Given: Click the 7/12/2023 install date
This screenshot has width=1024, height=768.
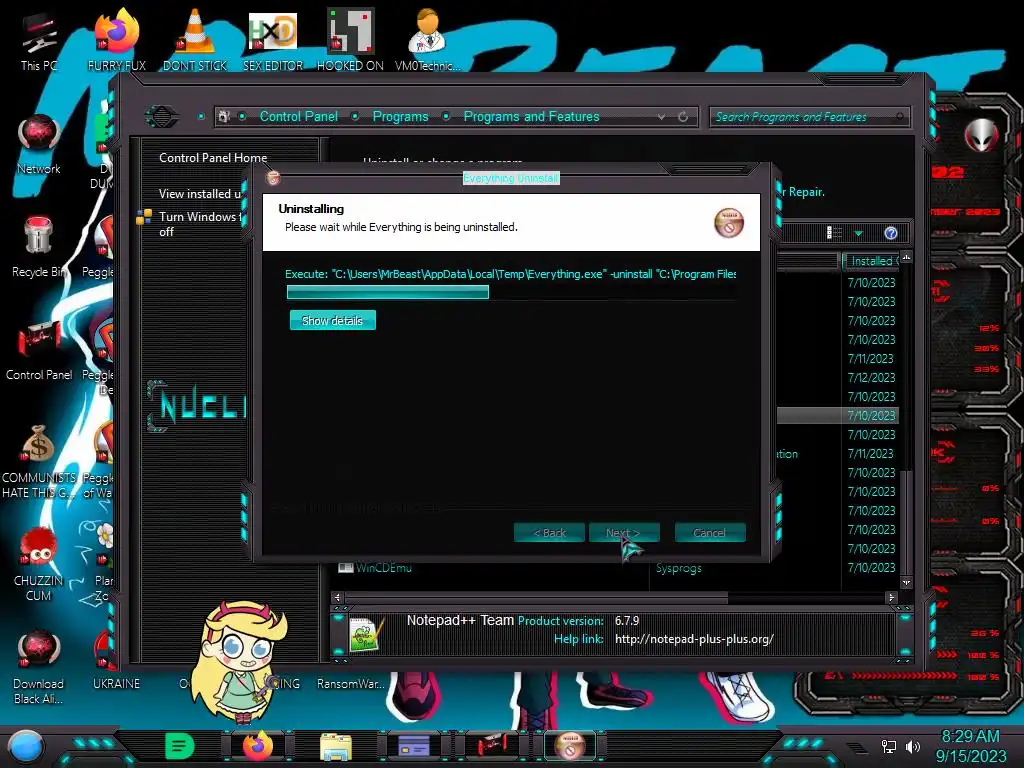Looking at the screenshot, I should click(871, 377).
